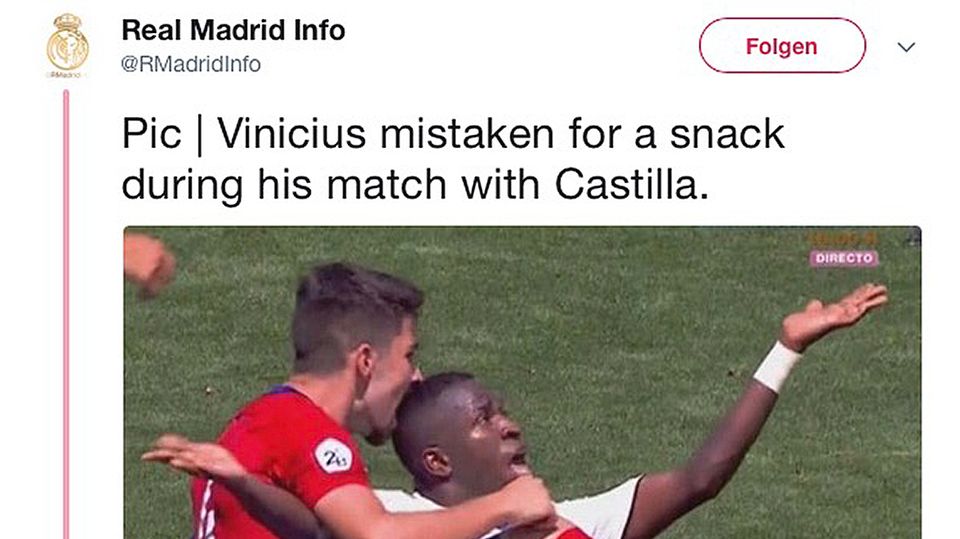Click the word "Vinicius" in the tweet
Viewport: 960px width, 539px height.
click(292, 134)
